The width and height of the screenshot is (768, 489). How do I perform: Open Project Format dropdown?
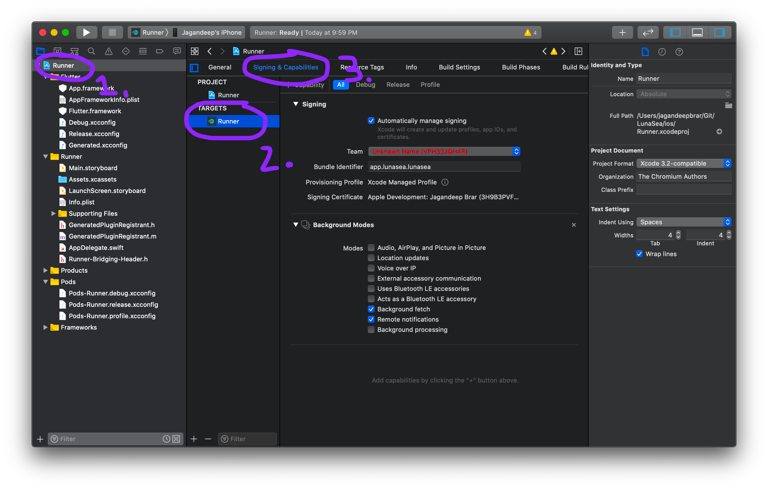[x=684, y=164]
